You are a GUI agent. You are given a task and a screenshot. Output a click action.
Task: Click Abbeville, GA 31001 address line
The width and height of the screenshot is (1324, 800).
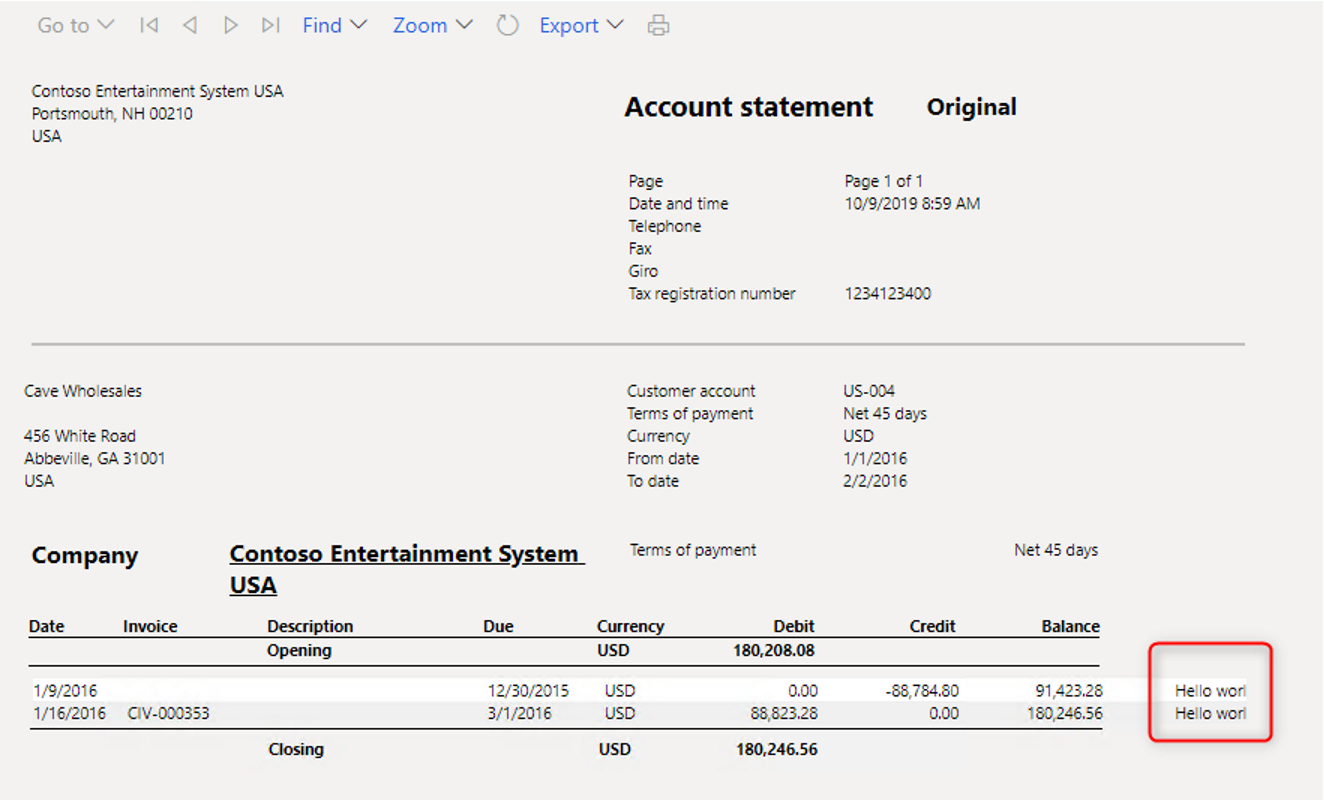(95, 458)
